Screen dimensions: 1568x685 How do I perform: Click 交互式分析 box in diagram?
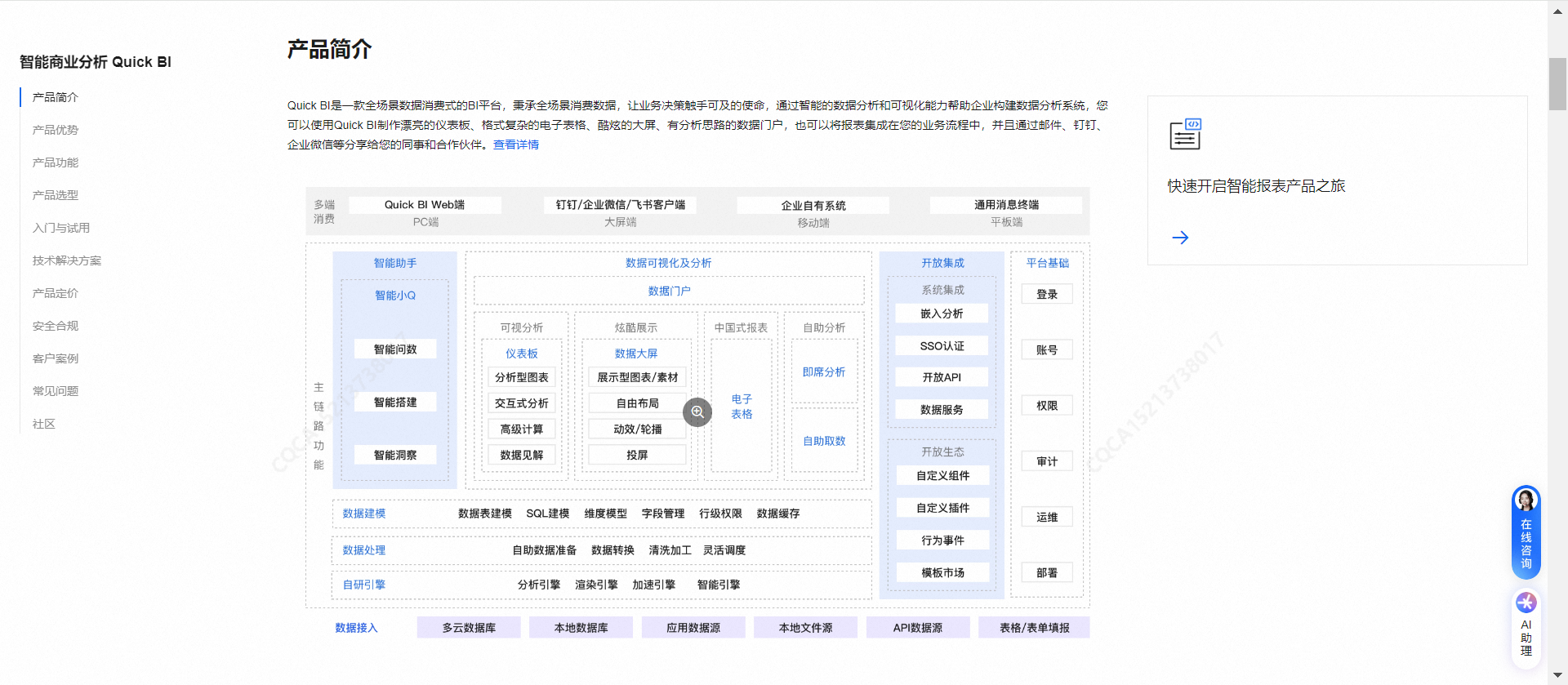pos(522,403)
